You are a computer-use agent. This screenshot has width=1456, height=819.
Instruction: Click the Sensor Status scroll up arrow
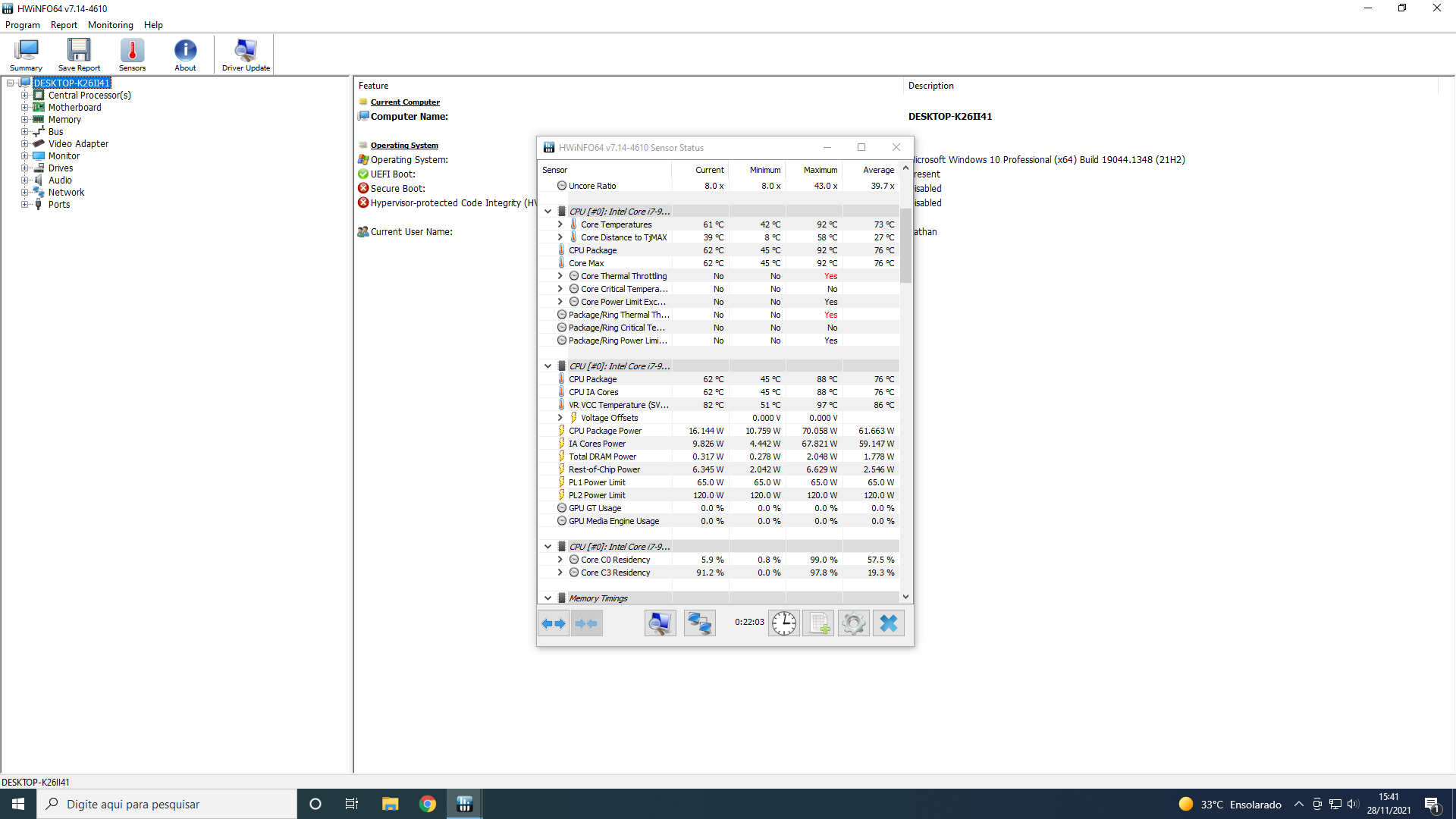pos(905,168)
